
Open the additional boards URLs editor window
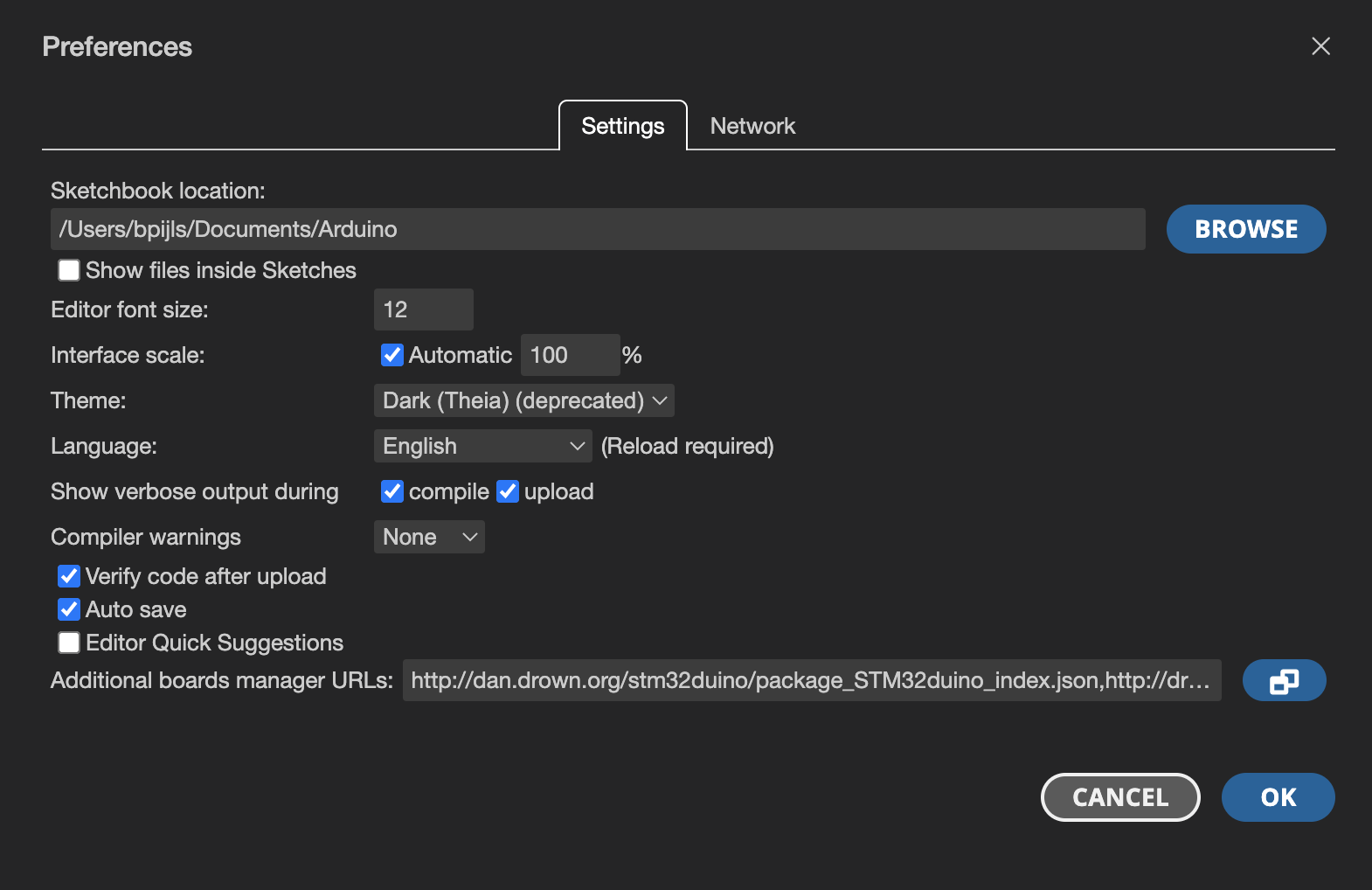1284,680
